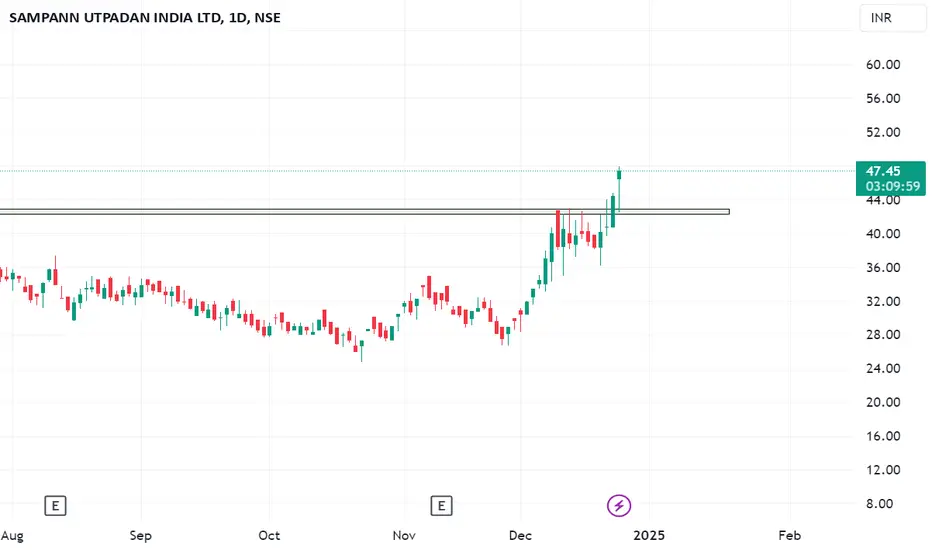Click the earnings E marker near August

55,506
